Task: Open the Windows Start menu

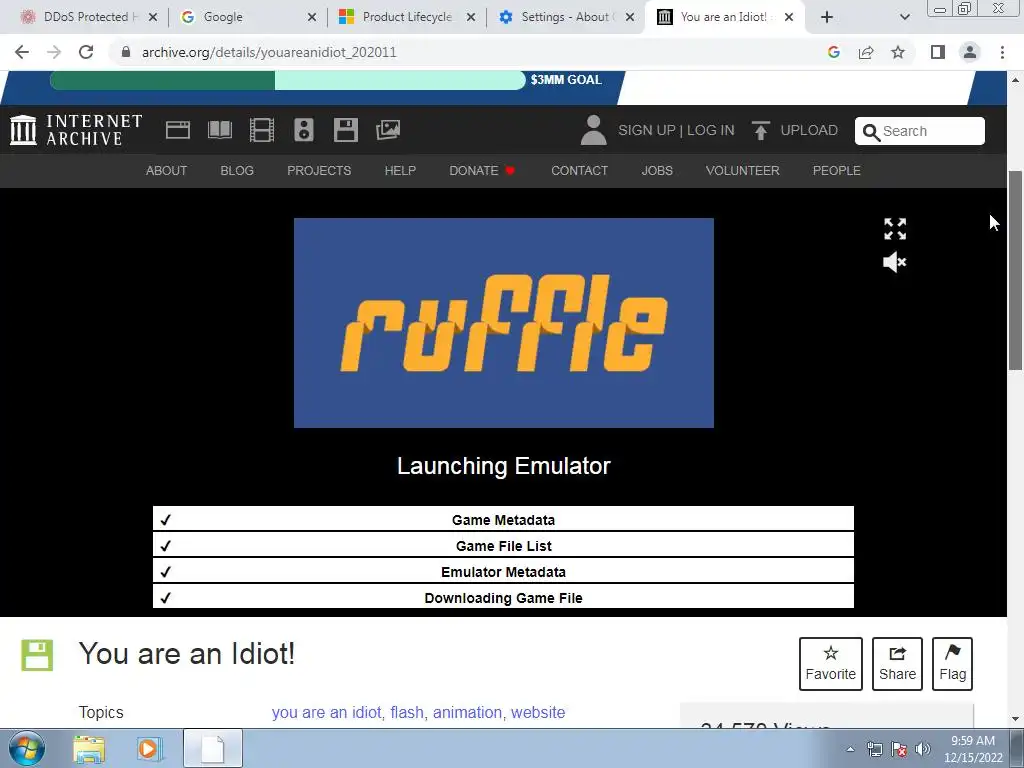Action: click(x=27, y=748)
